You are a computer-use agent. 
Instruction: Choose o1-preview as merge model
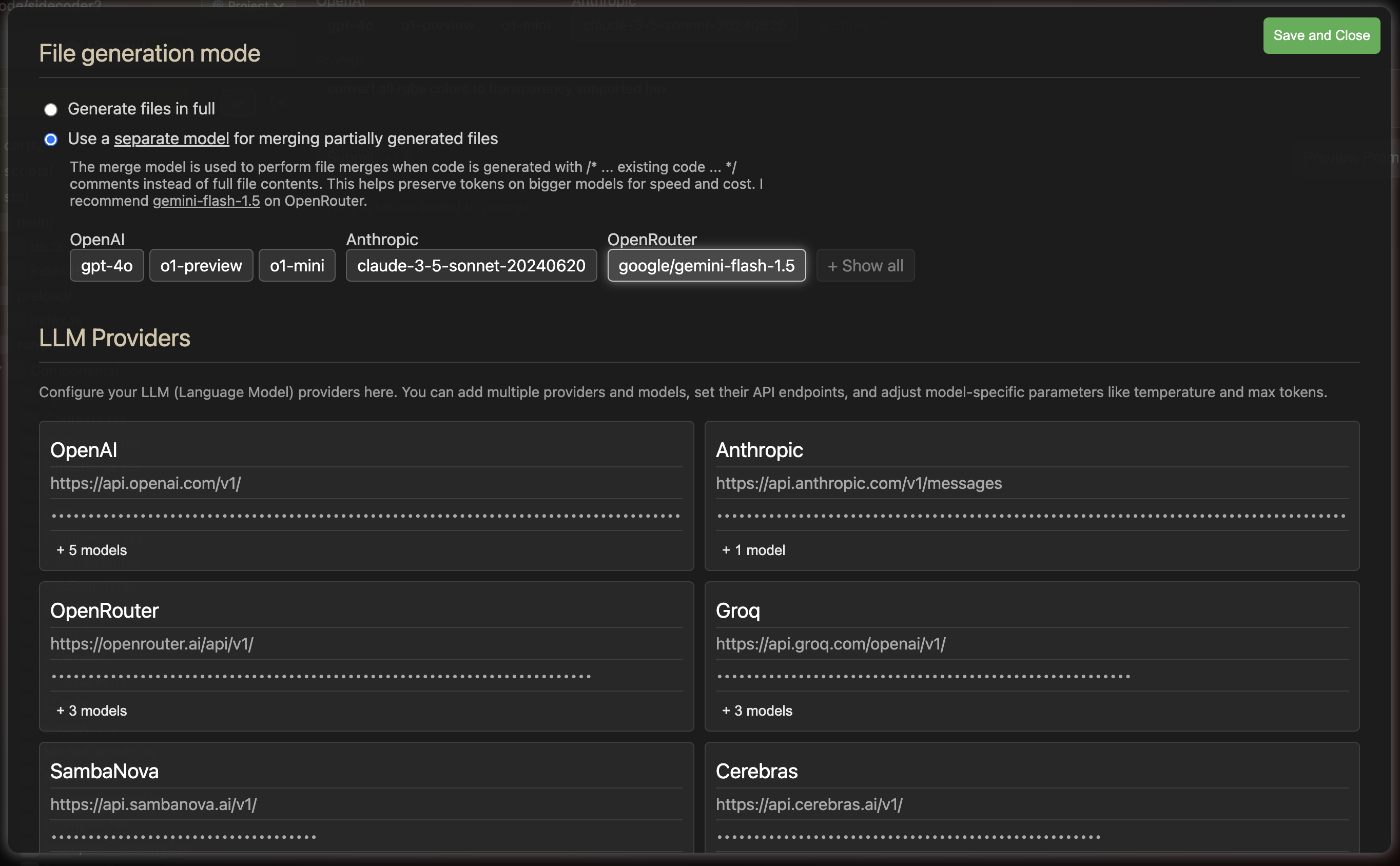pos(201,266)
